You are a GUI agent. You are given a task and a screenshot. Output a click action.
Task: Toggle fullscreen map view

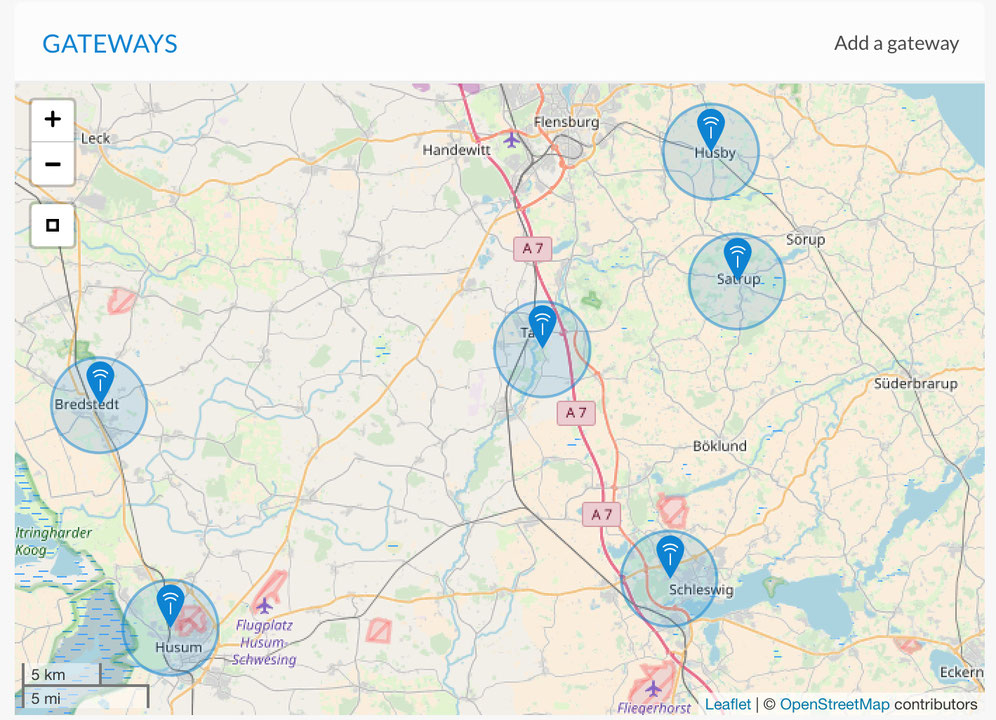coord(53,226)
